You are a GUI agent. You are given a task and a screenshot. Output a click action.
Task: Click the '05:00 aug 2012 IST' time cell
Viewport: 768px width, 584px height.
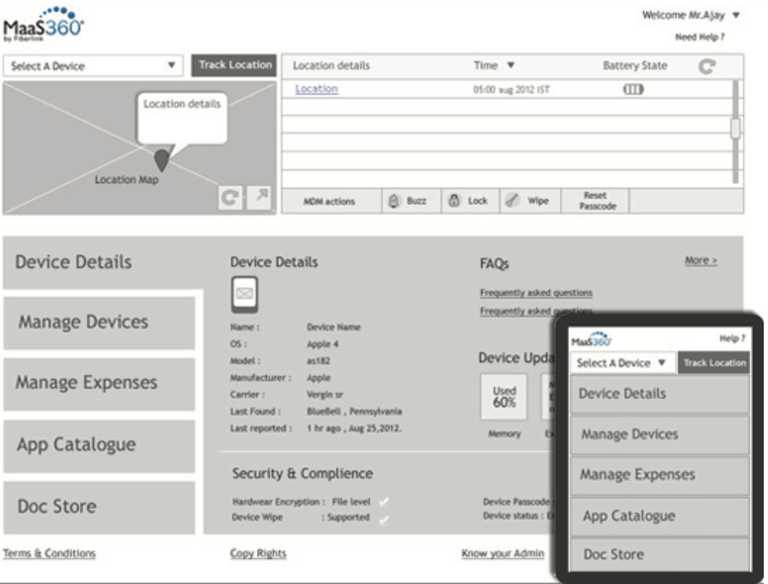[511, 90]
